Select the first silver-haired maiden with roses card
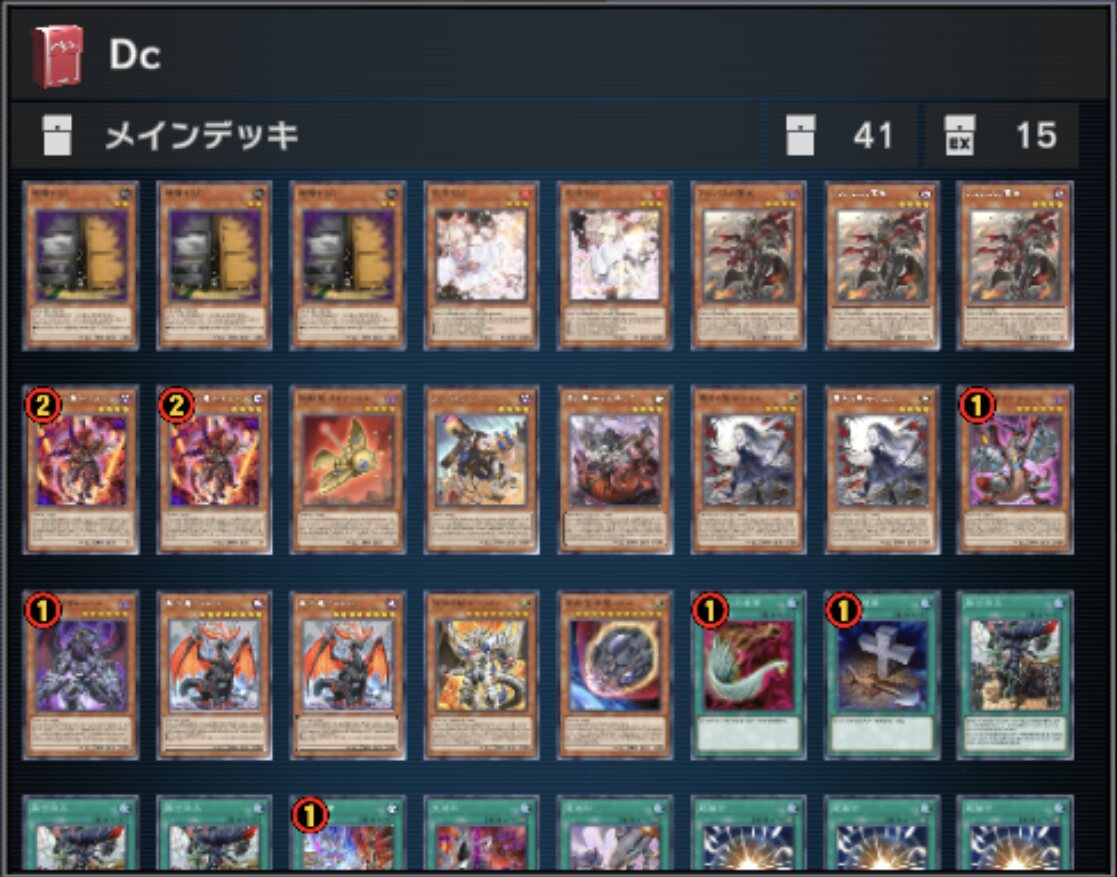 (749, 470)
